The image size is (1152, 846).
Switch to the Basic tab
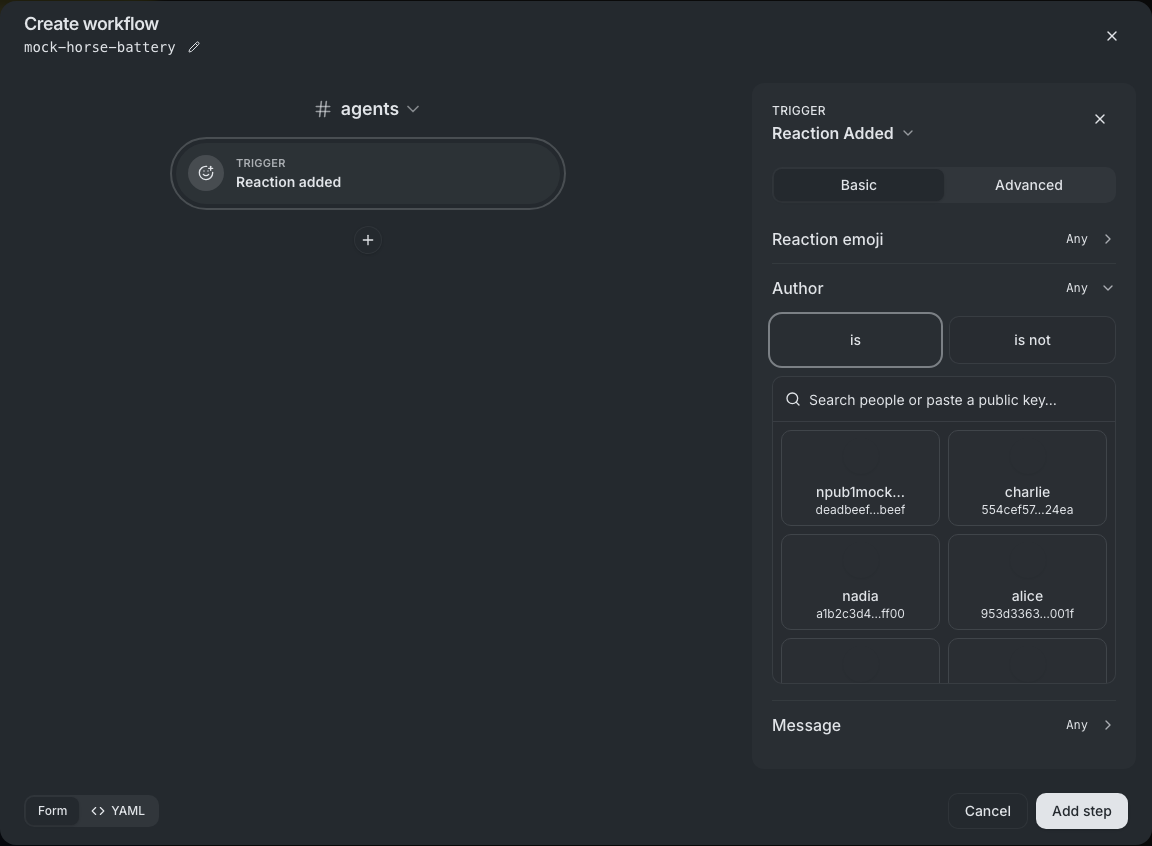click(858, 185)
